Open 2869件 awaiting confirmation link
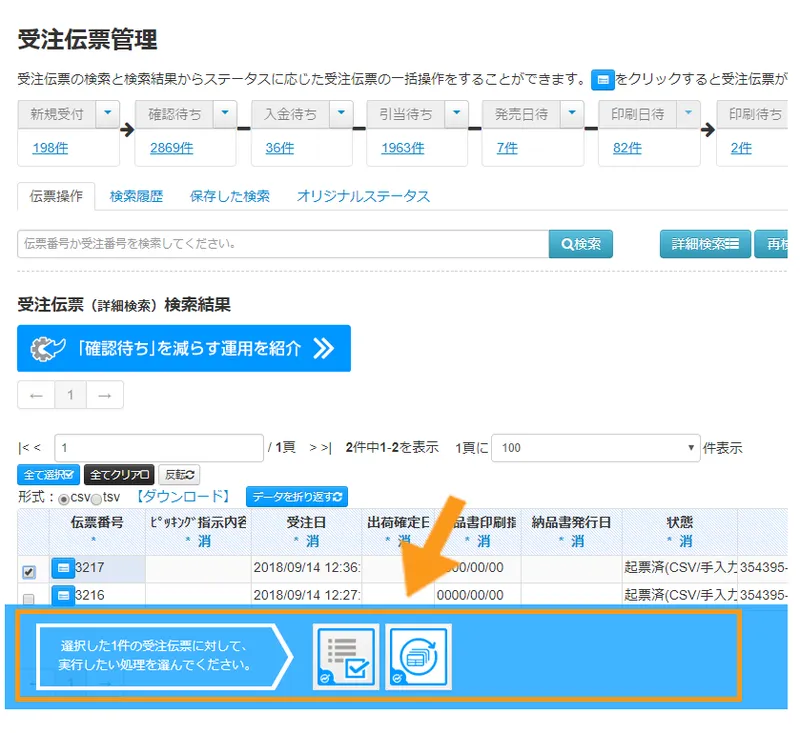Viewport: 800px width, 733px height. point(171,148)
